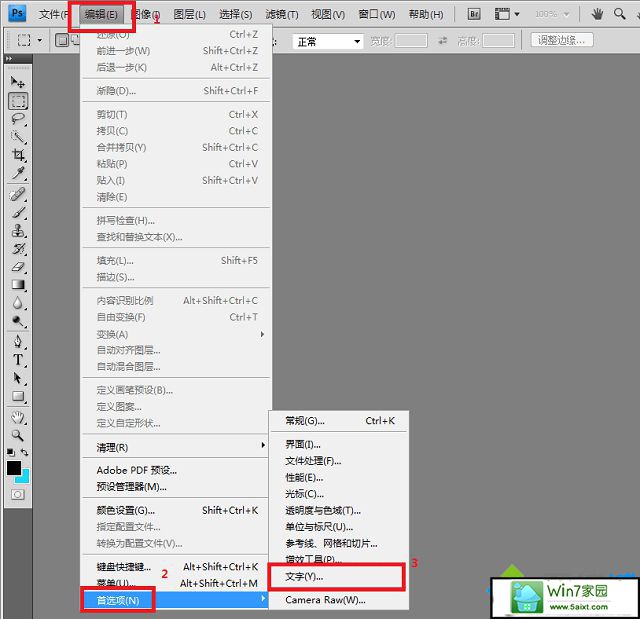The image size is (640, 619).
Task: Select the Gradient tool
Action: pos(18,285)
